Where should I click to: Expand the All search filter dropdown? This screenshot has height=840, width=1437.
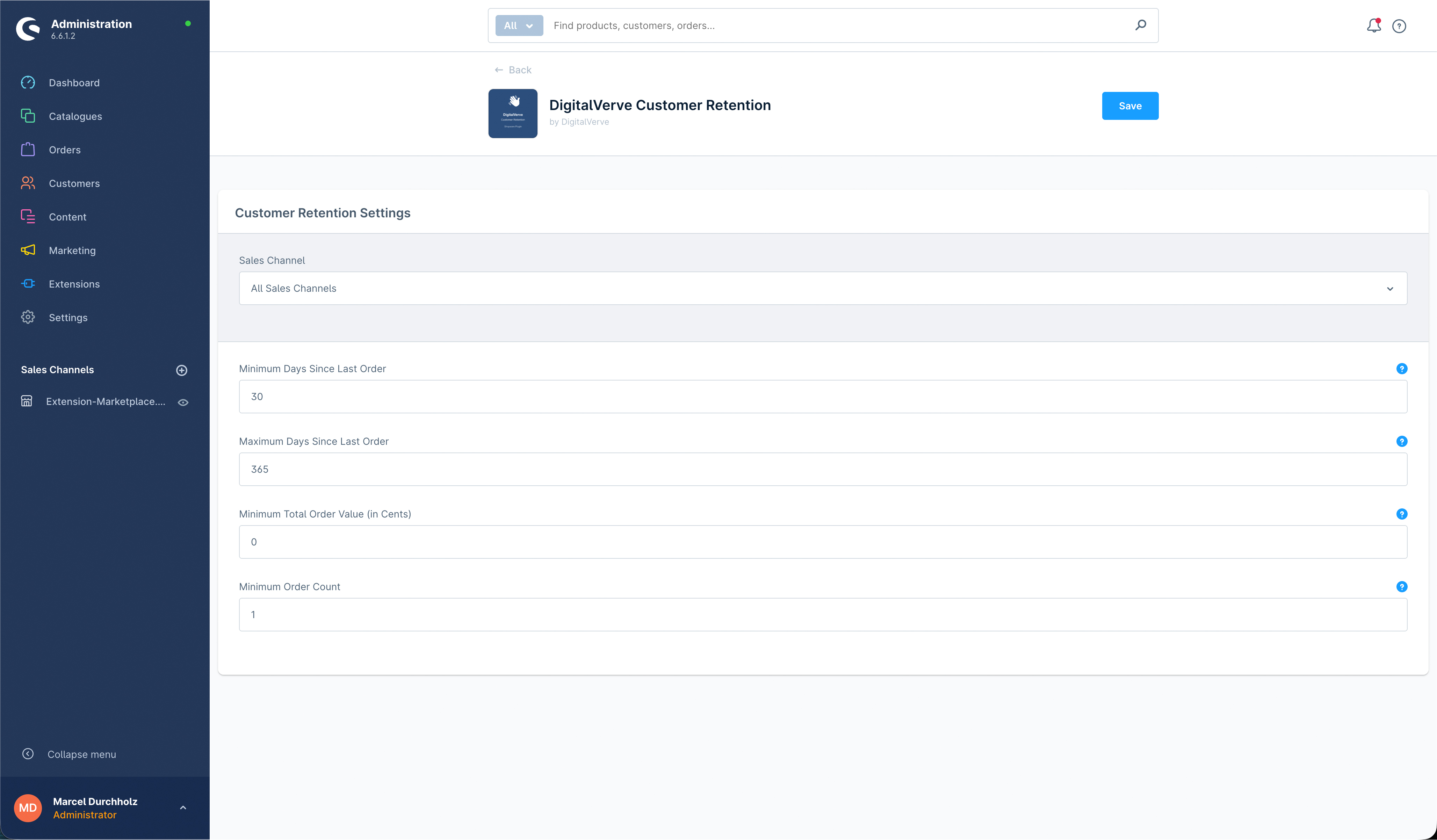[x=518, y=26]
